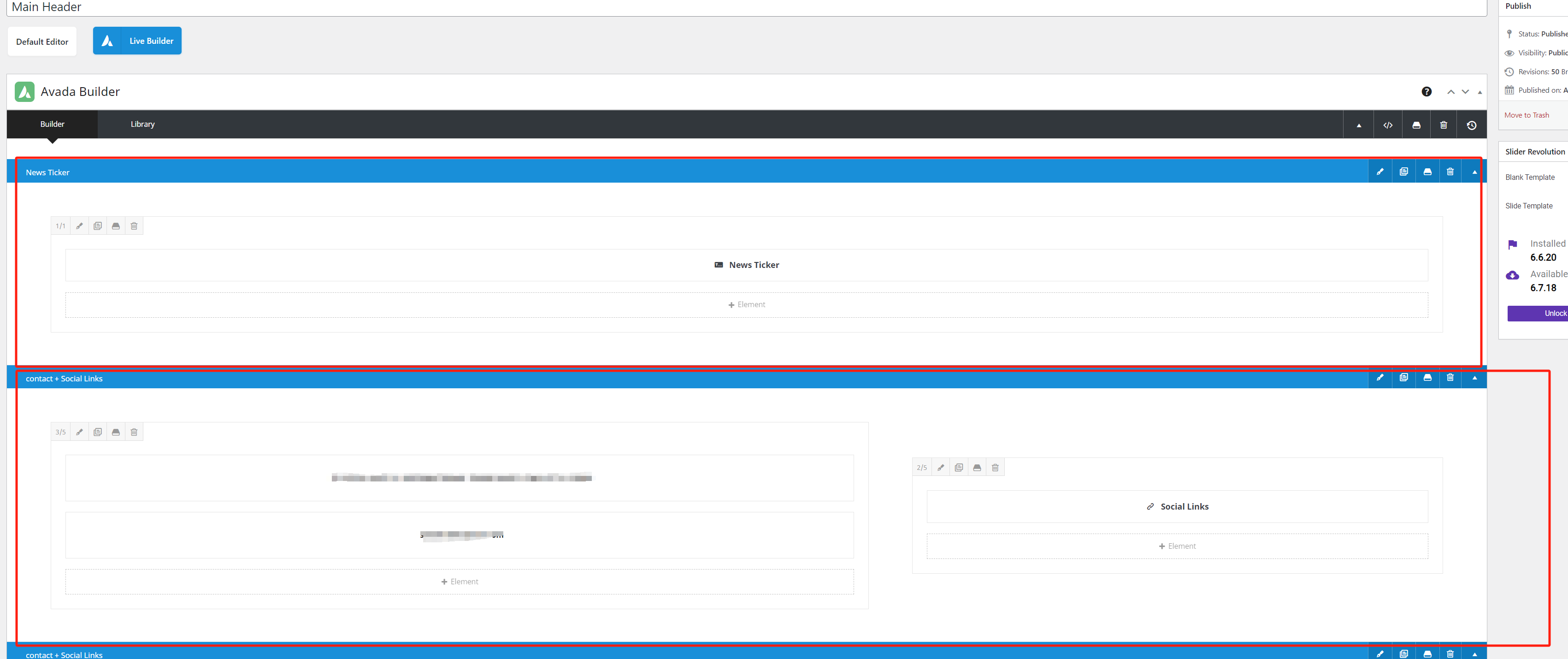Launch the Live Builder

click(137, 41)
